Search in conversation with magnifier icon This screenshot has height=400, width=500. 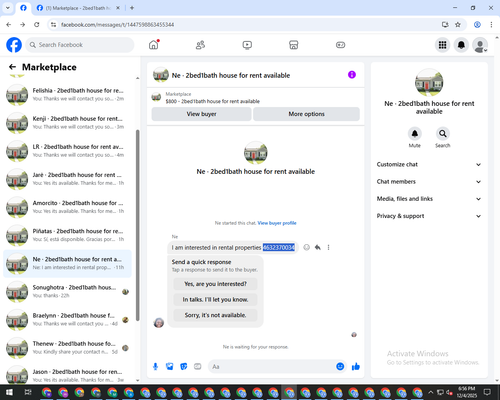point(443,134)
